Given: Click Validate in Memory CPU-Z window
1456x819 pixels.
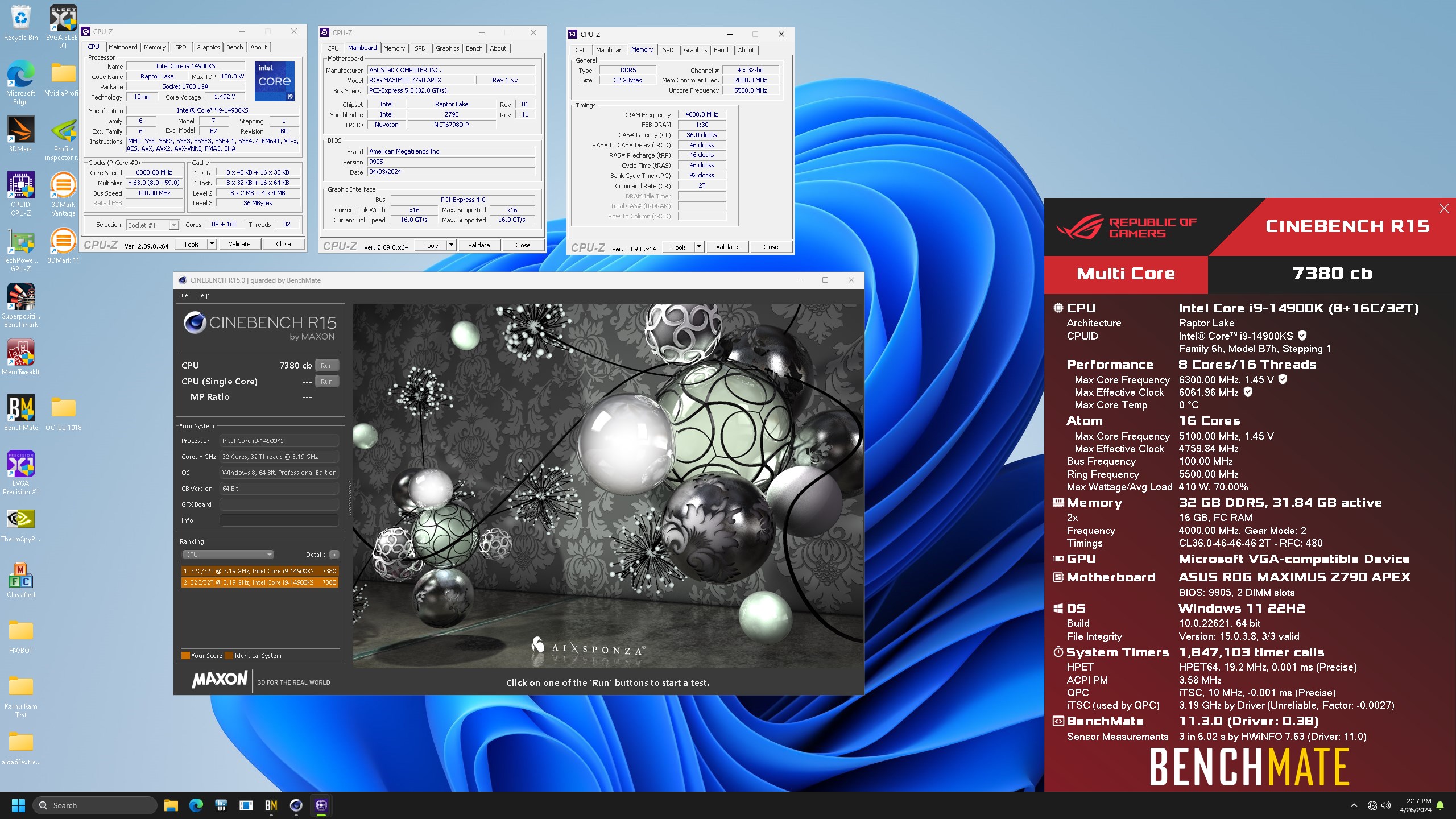Looking at the screenshot, I should tap(727, 247).
